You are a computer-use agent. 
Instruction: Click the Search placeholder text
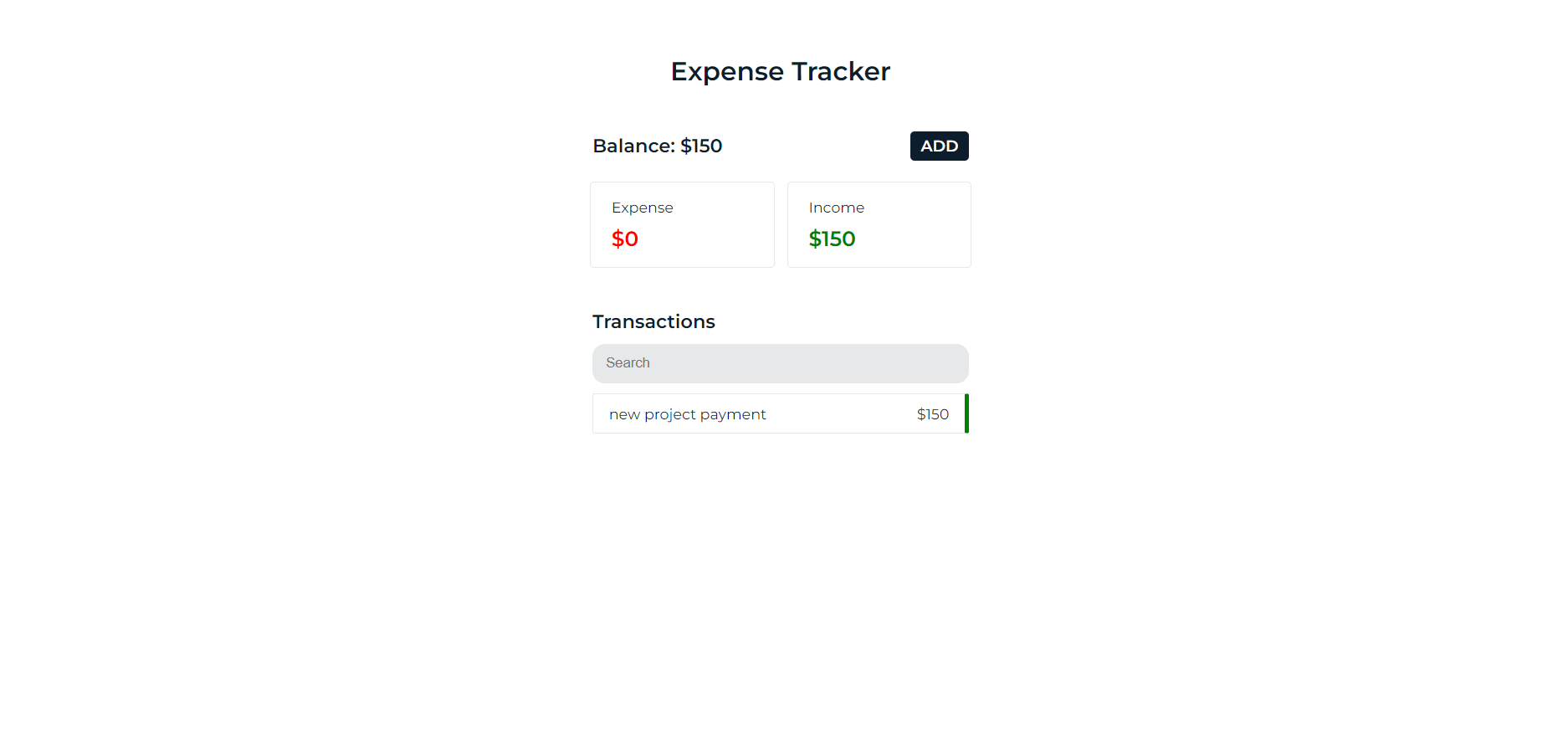628,362
